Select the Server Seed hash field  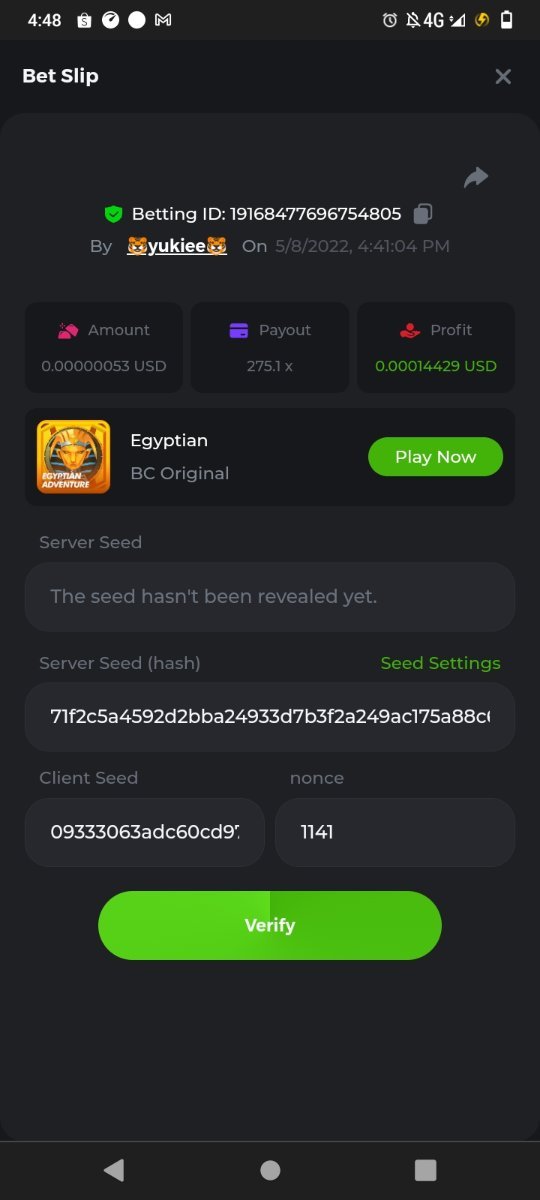click(270, 717)
